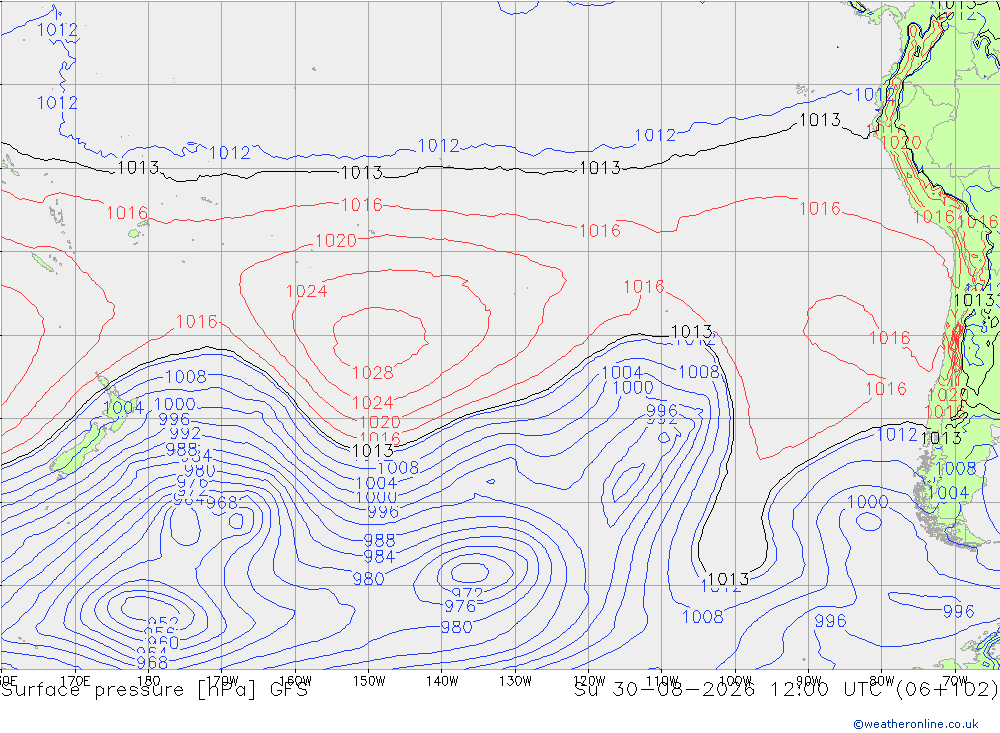This screenshot has width=1000, height=733.
Task: Click the black 1013 label off the Ecuador coast
Action: point(820,120)
